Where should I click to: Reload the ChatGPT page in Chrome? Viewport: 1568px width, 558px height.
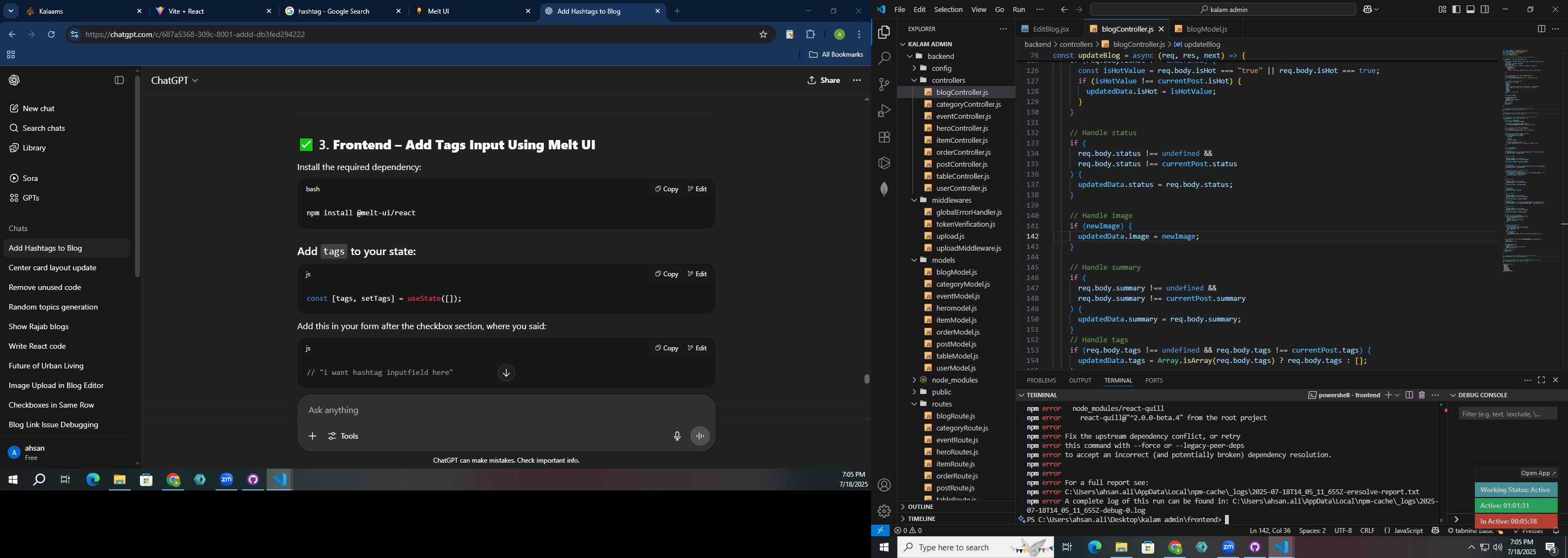click(x=52, y=35)
